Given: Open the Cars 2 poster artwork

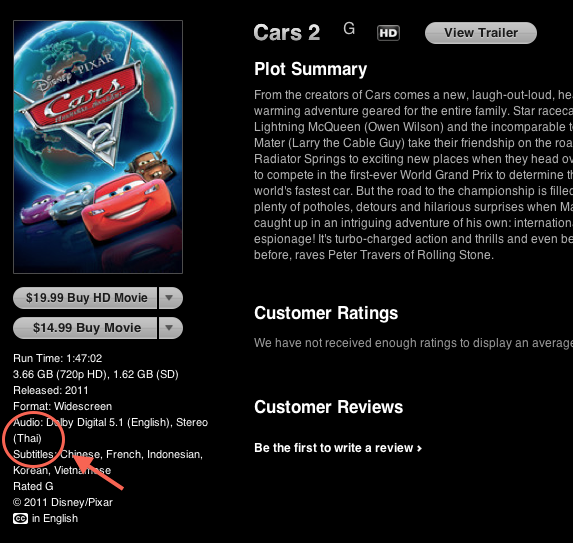Looking at the screenshot, I should pos(98,147).
